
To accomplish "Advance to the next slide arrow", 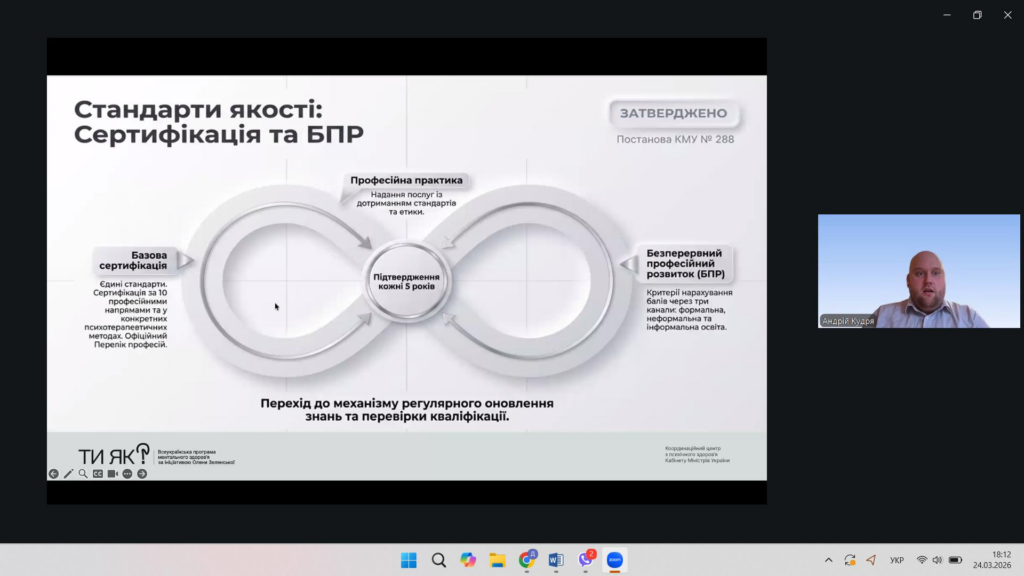I will (x=142, y=474).
